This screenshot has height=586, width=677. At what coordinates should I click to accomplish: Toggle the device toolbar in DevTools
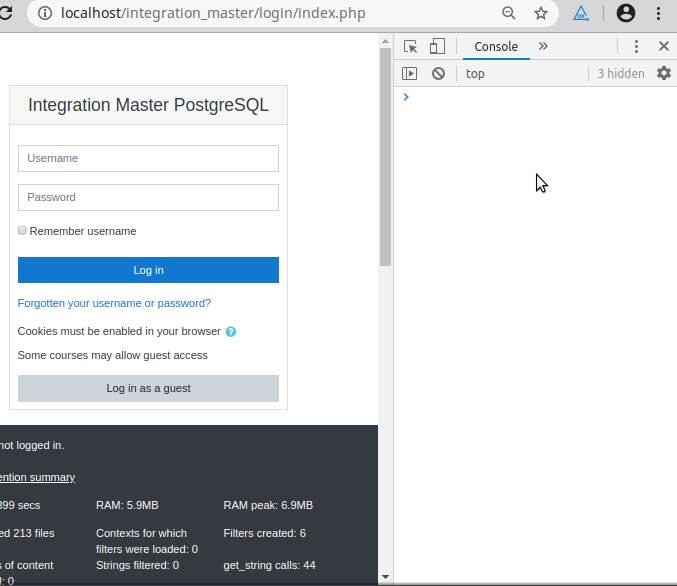pyautogui.click(x=437, y=46)
